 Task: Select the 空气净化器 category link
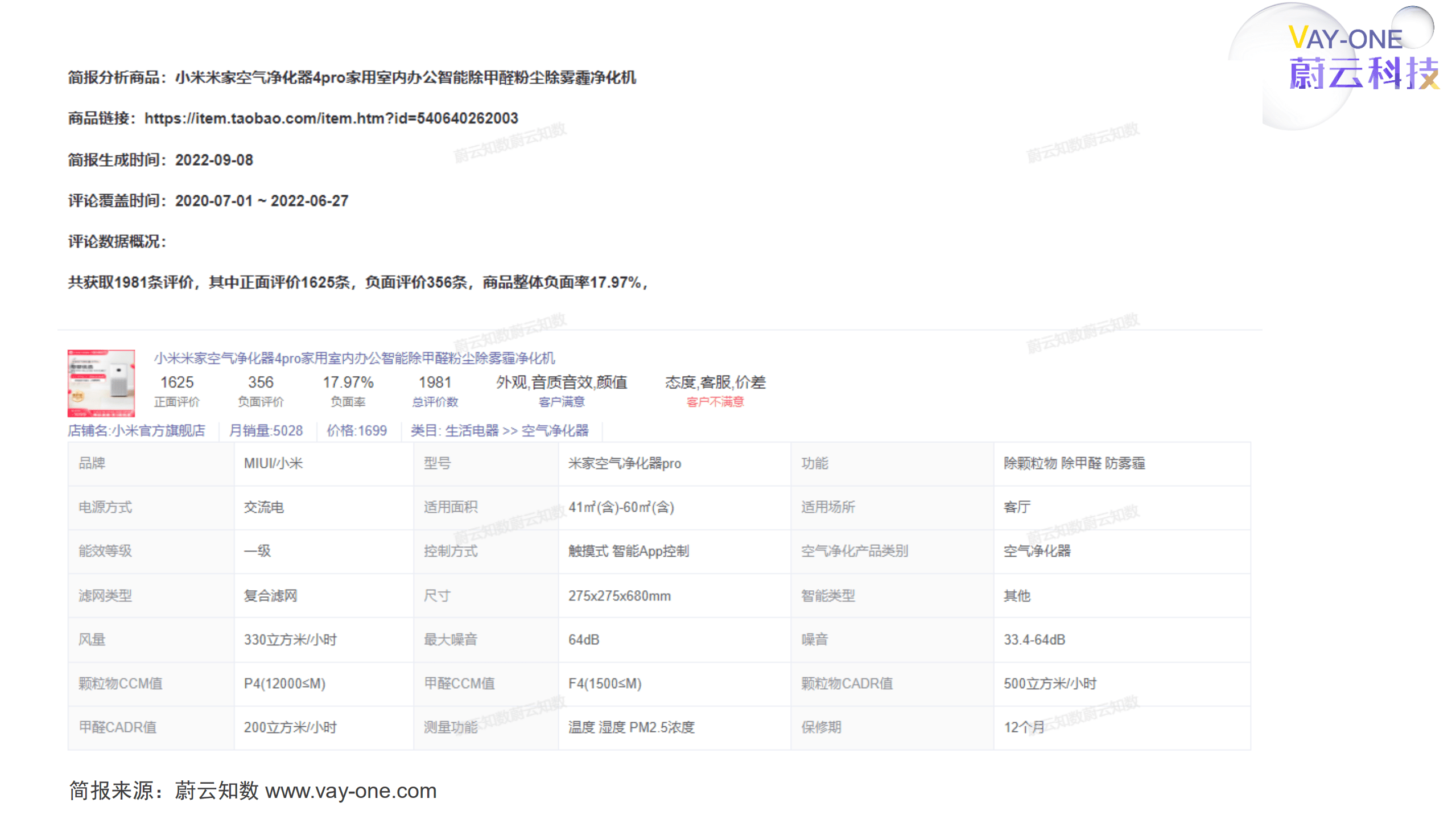(x=555, y=431)
